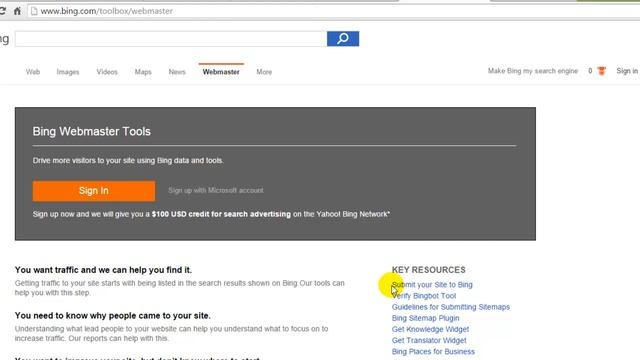Expand the More menu
The height and width of the screenshot is (360, 640).
pos(264,72)
